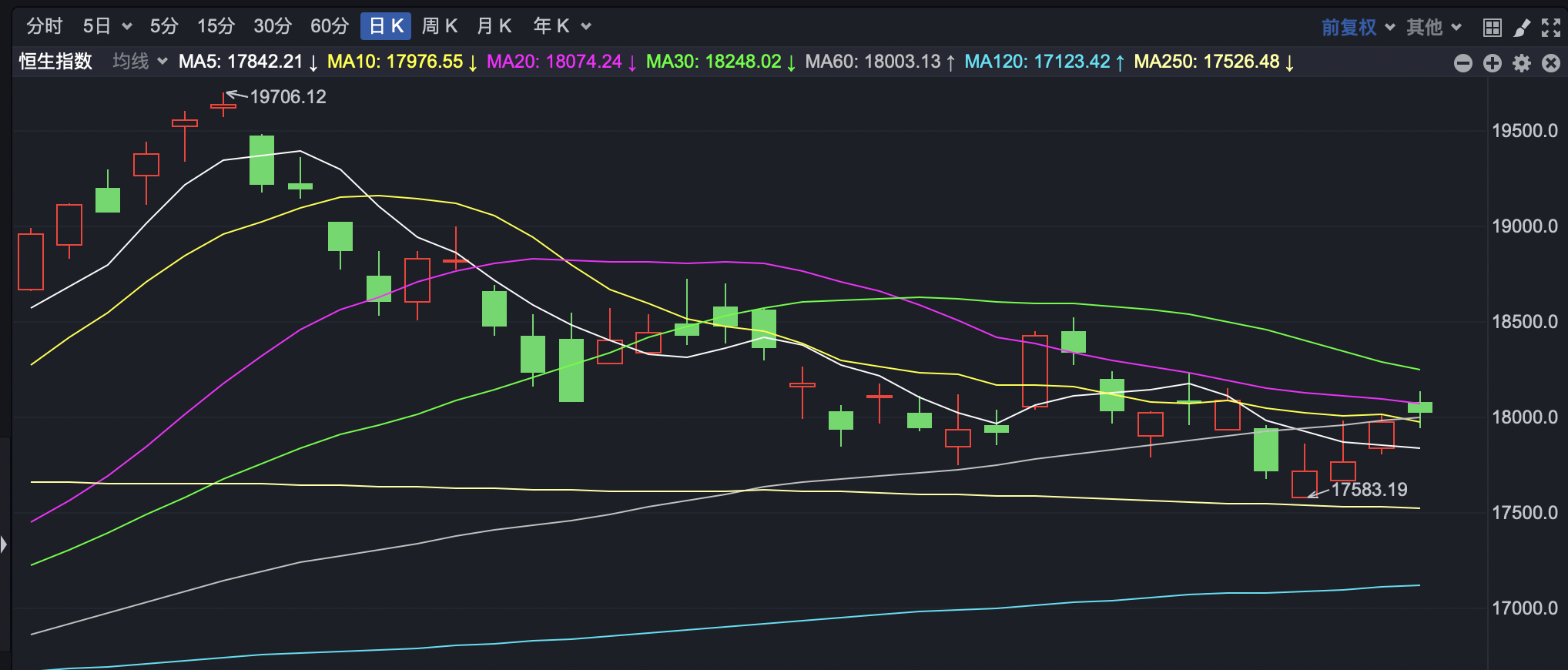Click the 19500.0 price axis label
The image size is (1568, 670).
click(x=1525, y=131)
